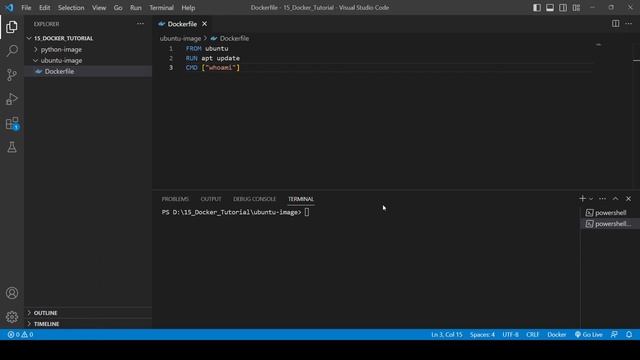Image resolution: width=640 pixels, height=360 pixels.
Task: Create a new terminal with plus icon
Action: pos(582,198)
